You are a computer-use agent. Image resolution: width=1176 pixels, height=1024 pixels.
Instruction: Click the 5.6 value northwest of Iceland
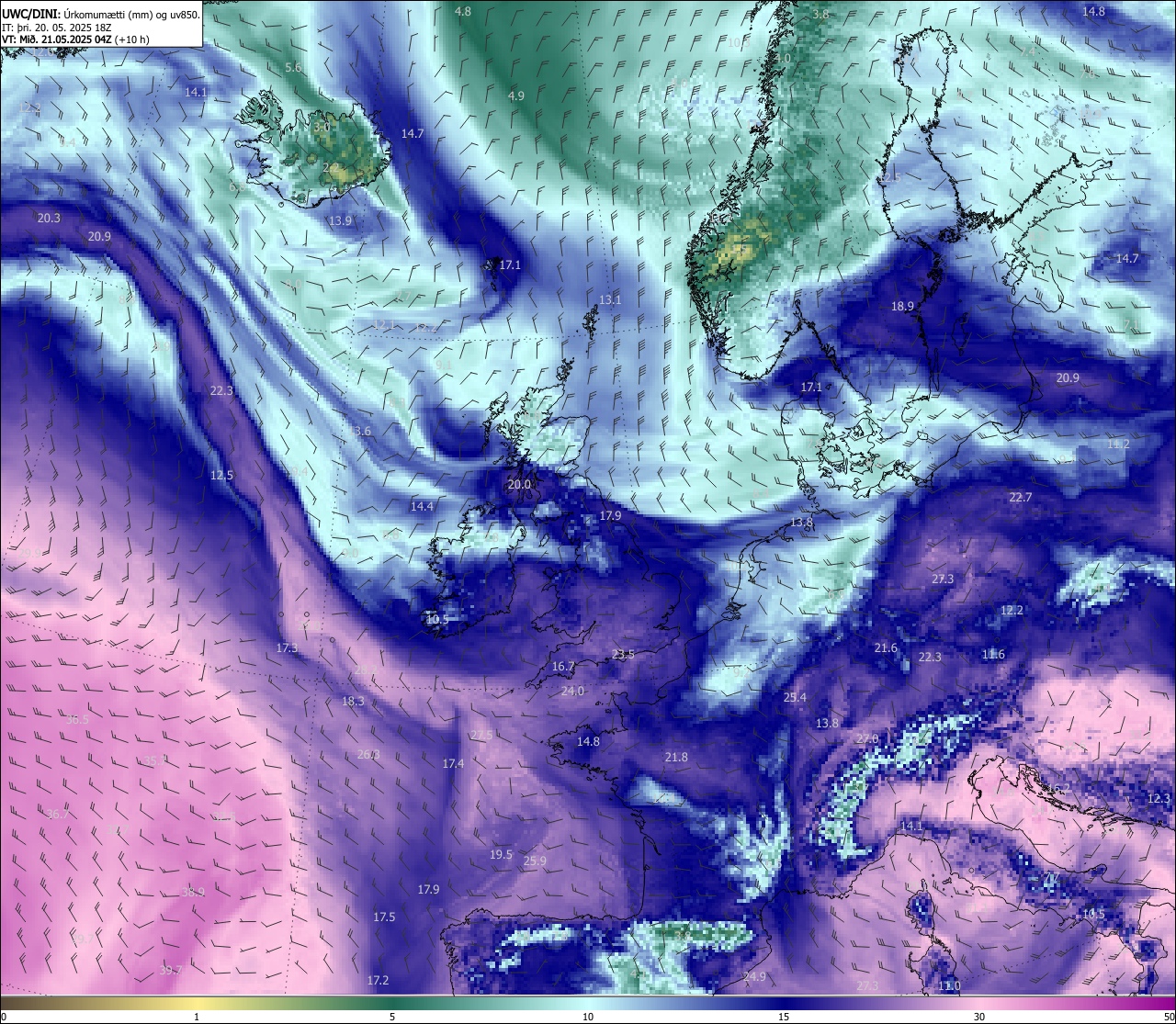(x=293, y=68)
